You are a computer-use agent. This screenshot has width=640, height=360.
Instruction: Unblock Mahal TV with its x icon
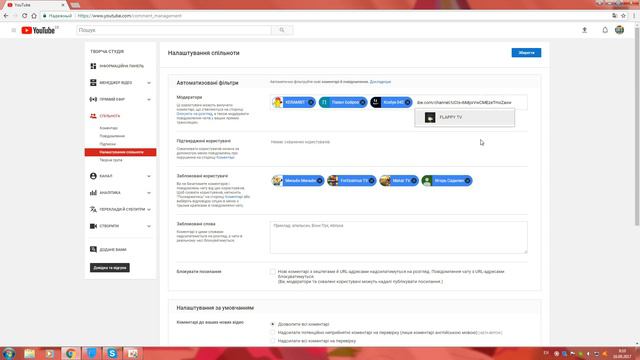[414, 180]
